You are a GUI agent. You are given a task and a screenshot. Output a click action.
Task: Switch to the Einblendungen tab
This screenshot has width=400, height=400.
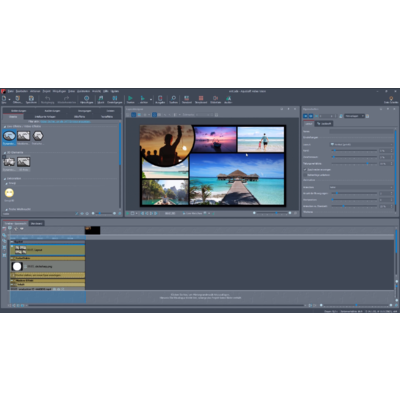[18, 111]
